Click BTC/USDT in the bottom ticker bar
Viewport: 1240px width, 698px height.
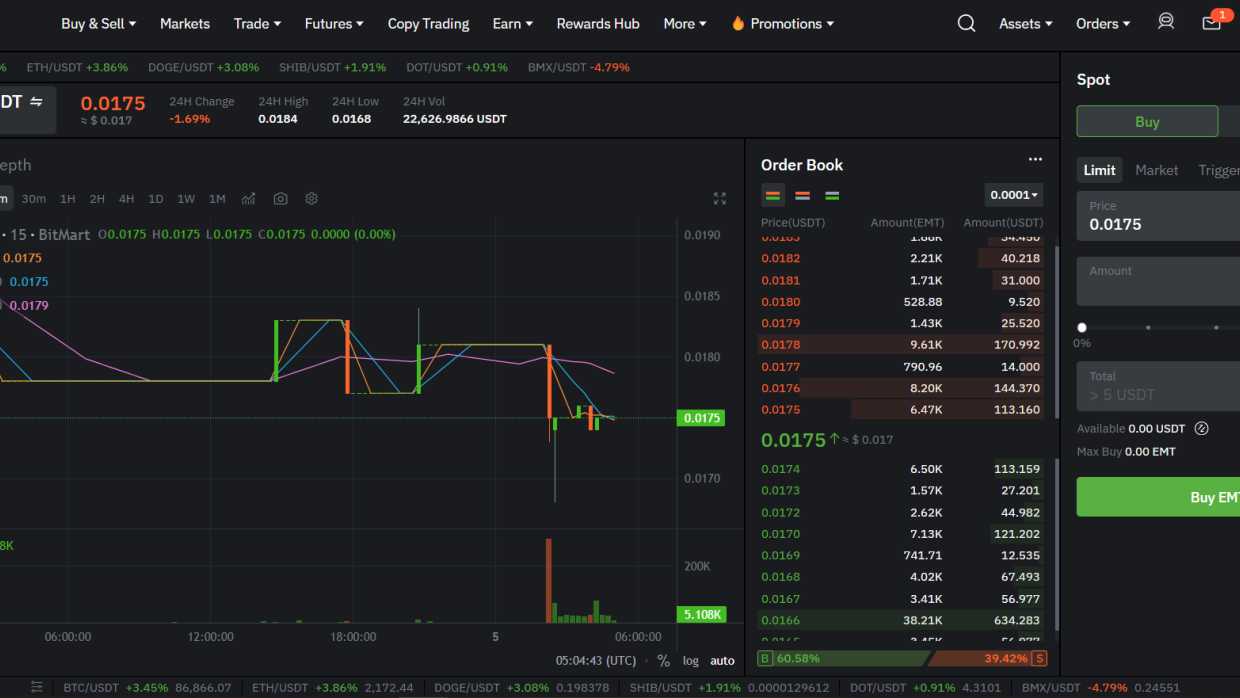(x=147, y=688)
